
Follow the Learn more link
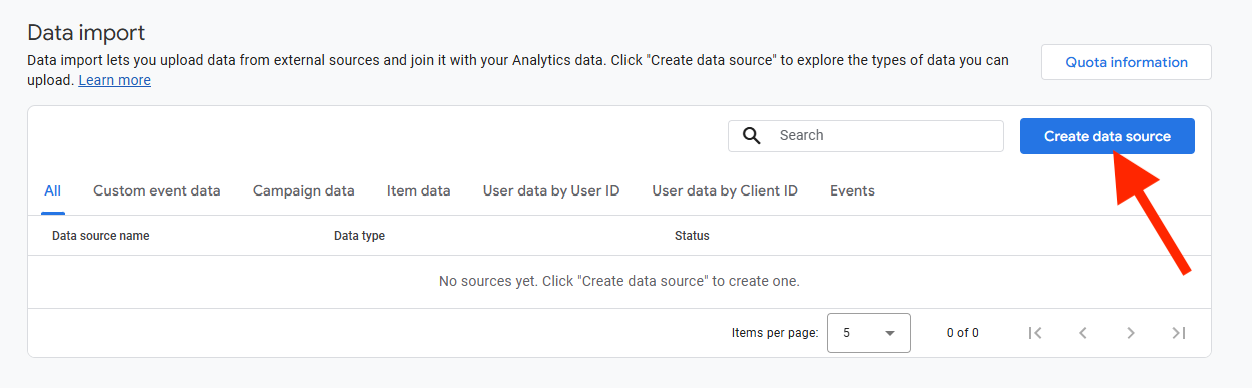(115, 80)
